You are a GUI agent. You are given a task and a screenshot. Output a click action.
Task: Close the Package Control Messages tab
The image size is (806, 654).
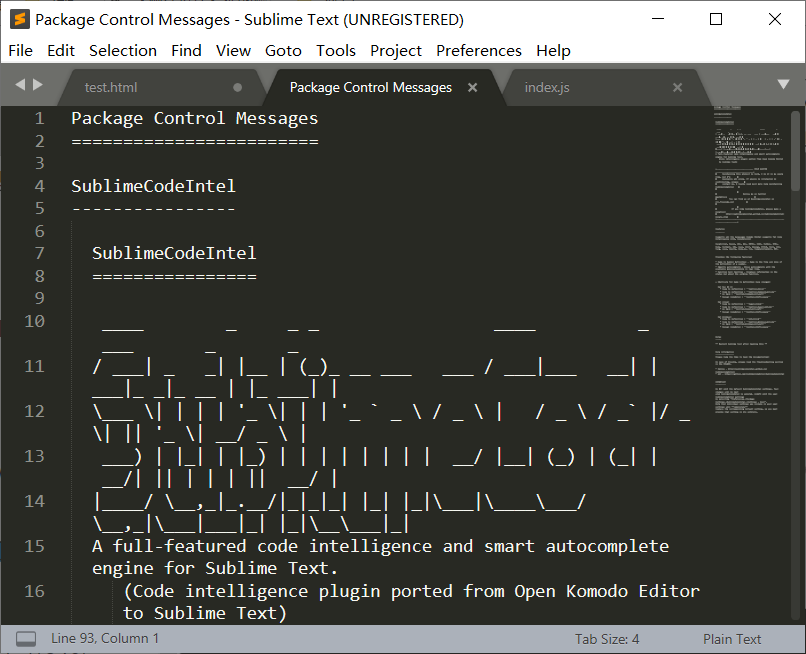pos(472,88)
